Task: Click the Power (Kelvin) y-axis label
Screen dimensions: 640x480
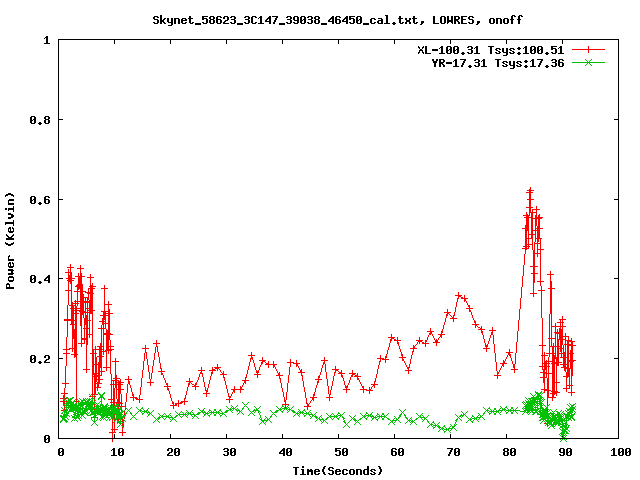Action: coord(10,241)
